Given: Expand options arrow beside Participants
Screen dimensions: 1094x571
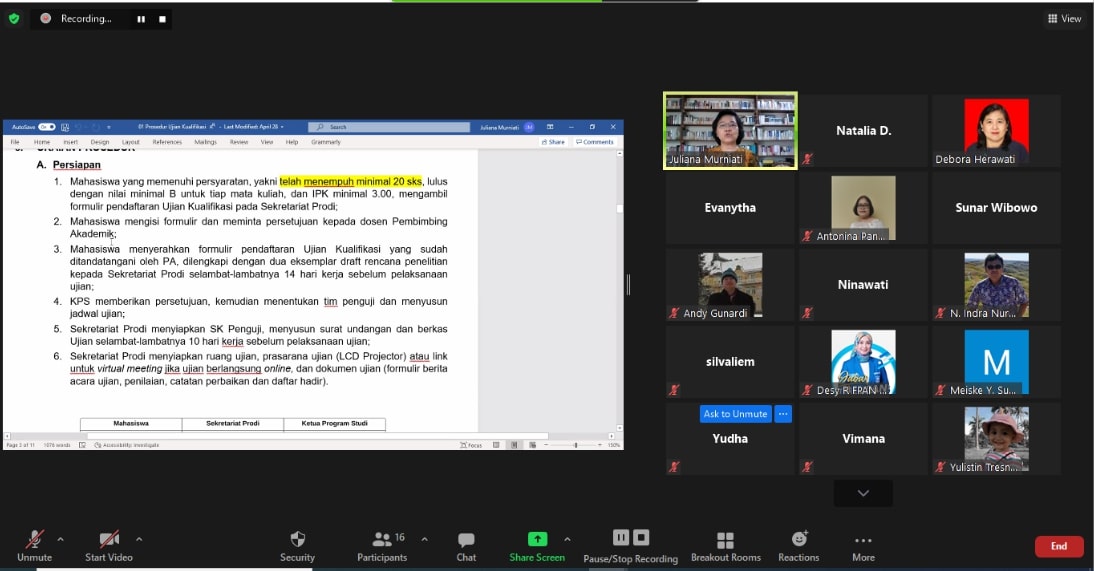Looking at the screenshot, I should [x=424, y=539].
